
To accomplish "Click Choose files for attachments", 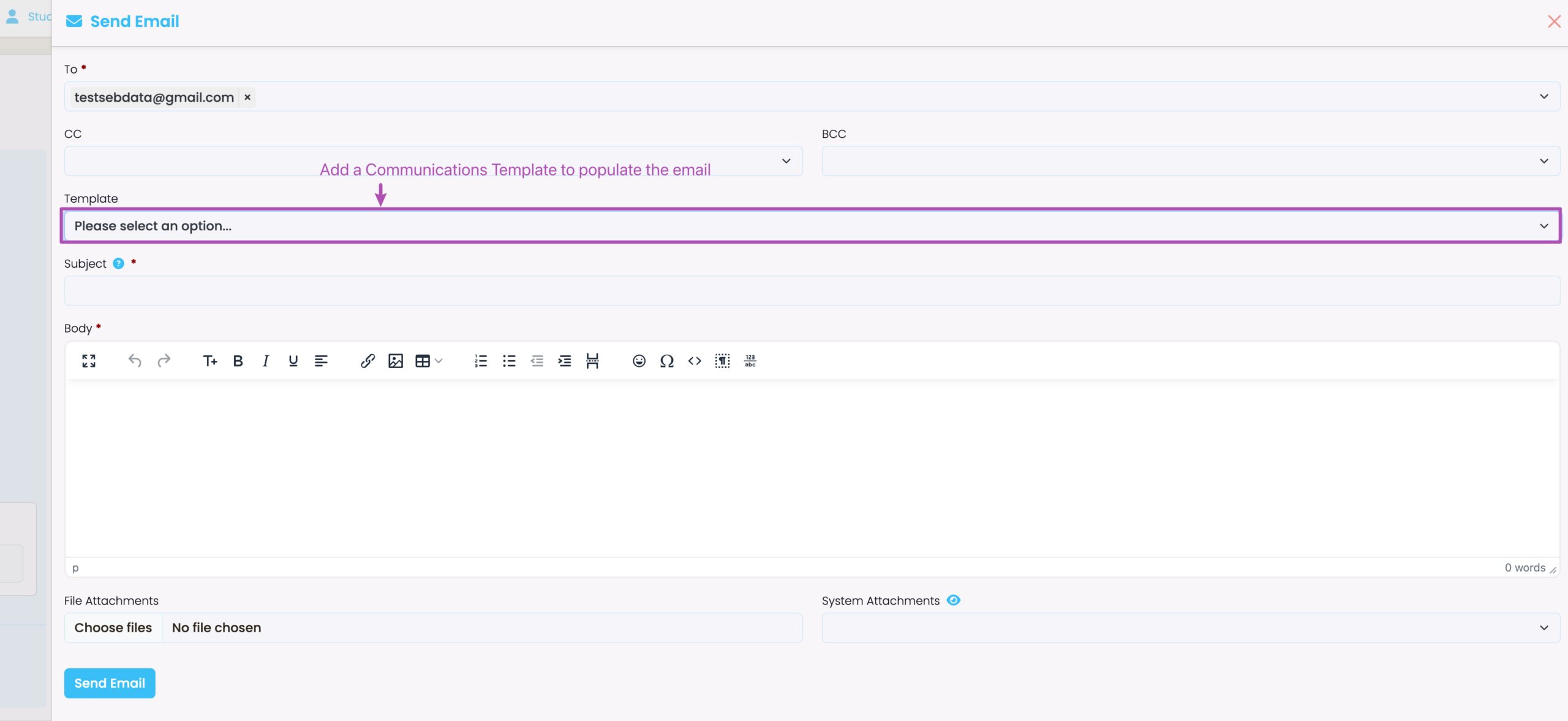I will [113, 628].
